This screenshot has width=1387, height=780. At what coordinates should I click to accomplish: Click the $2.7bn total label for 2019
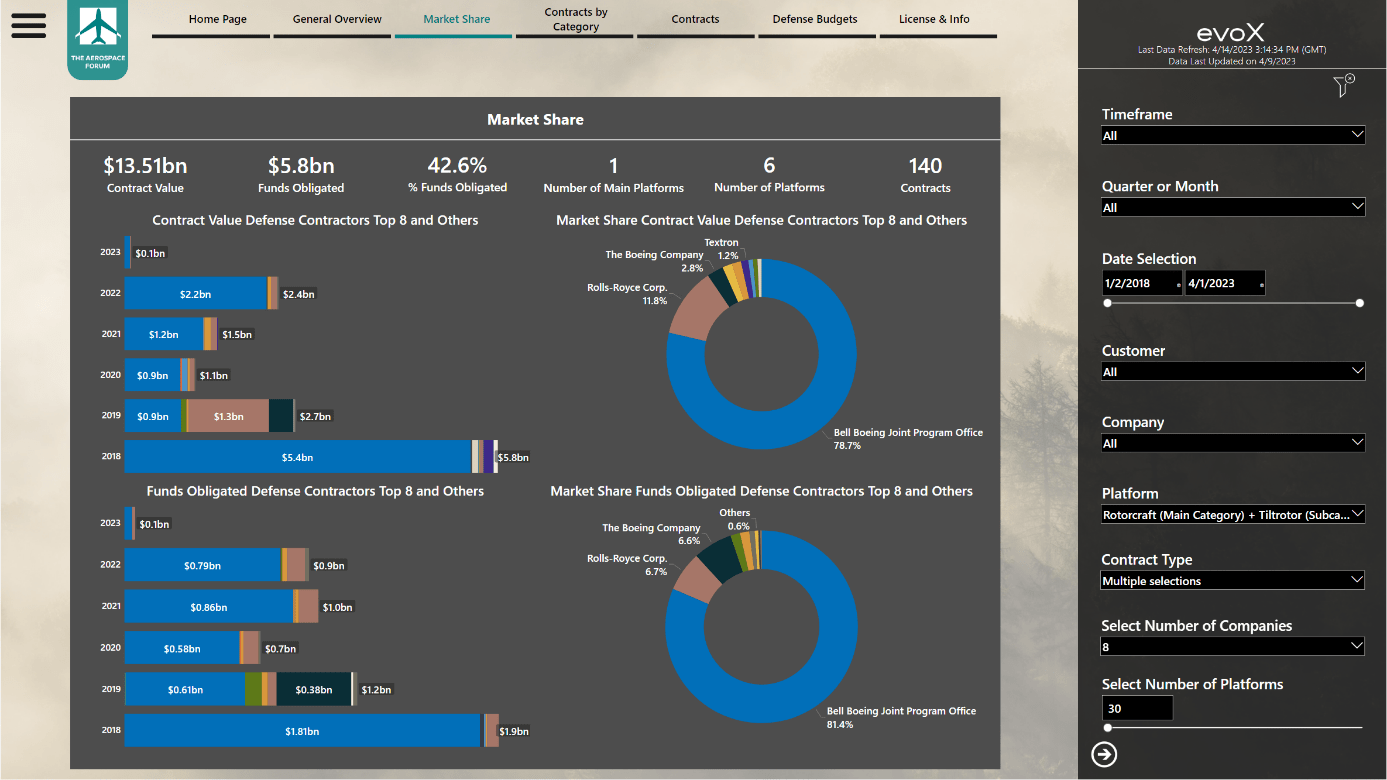click(315, 416)
